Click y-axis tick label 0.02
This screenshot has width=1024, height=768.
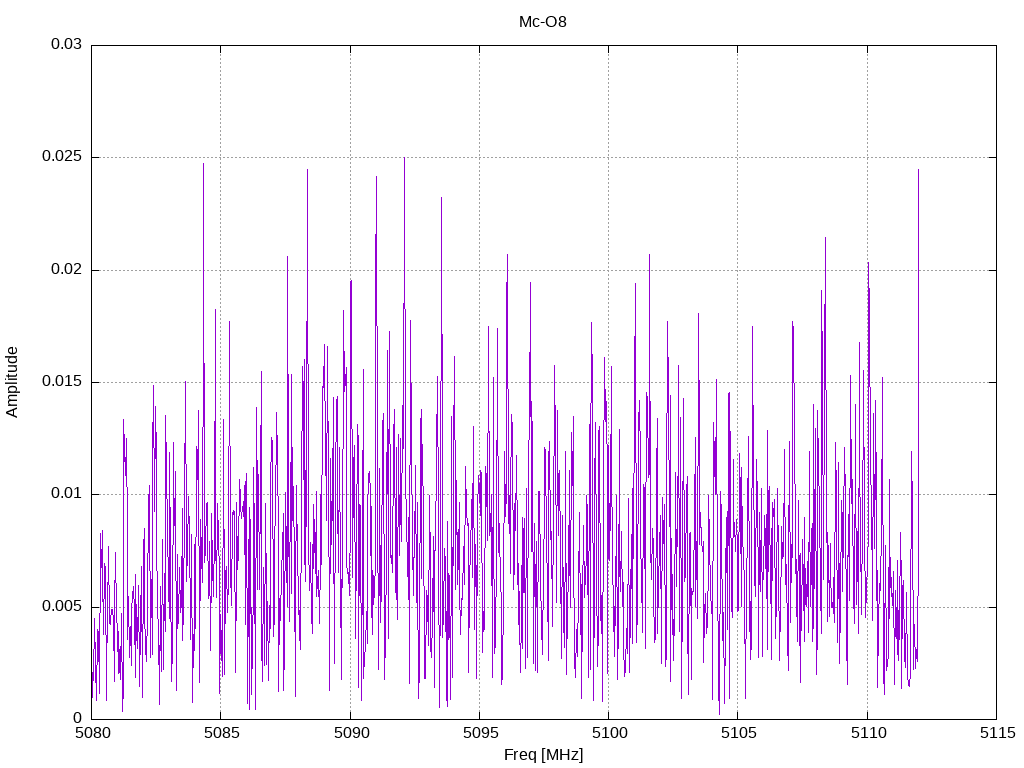point(67,269)
